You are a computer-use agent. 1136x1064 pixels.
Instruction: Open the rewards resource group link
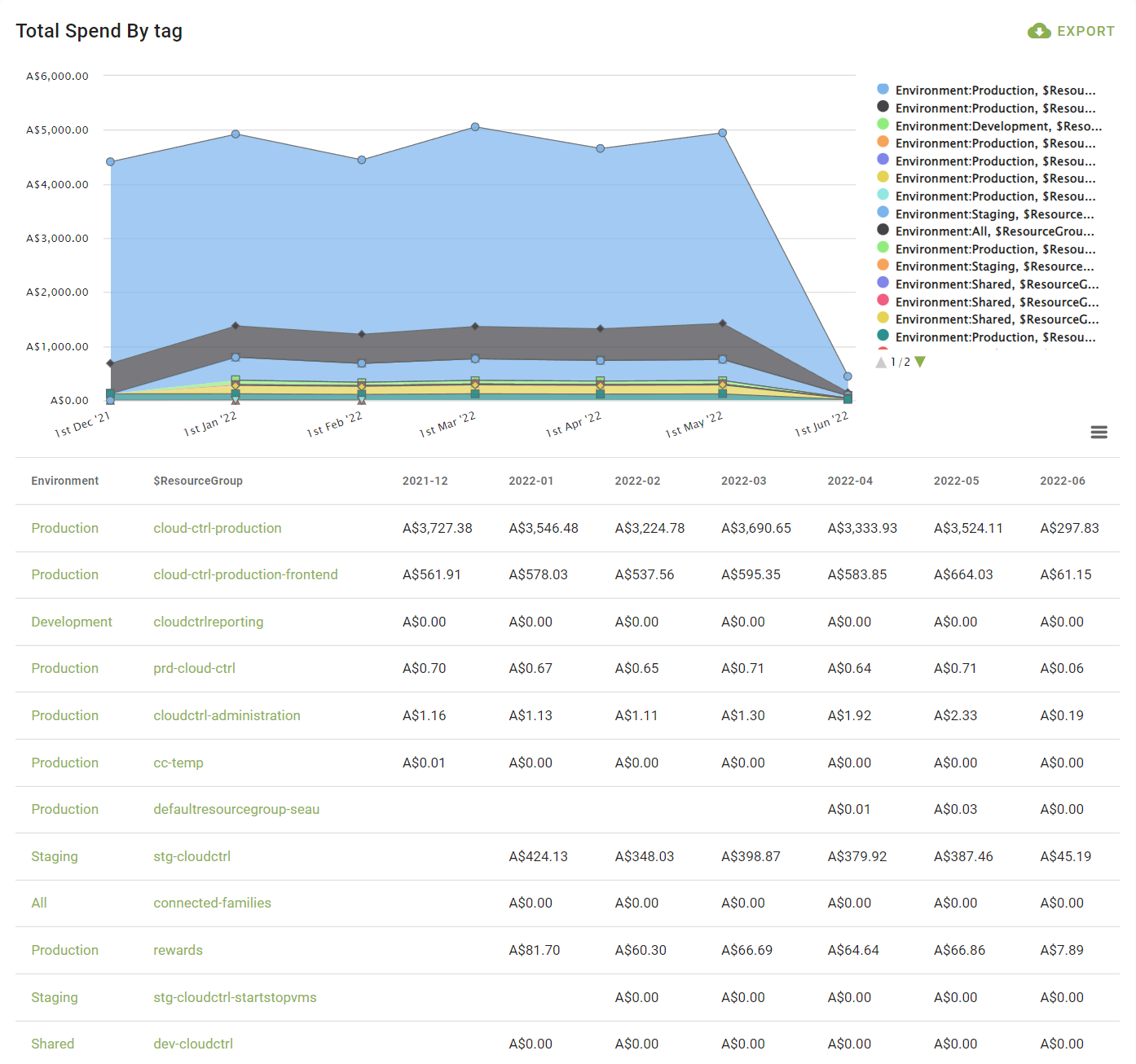click(178, 950)
